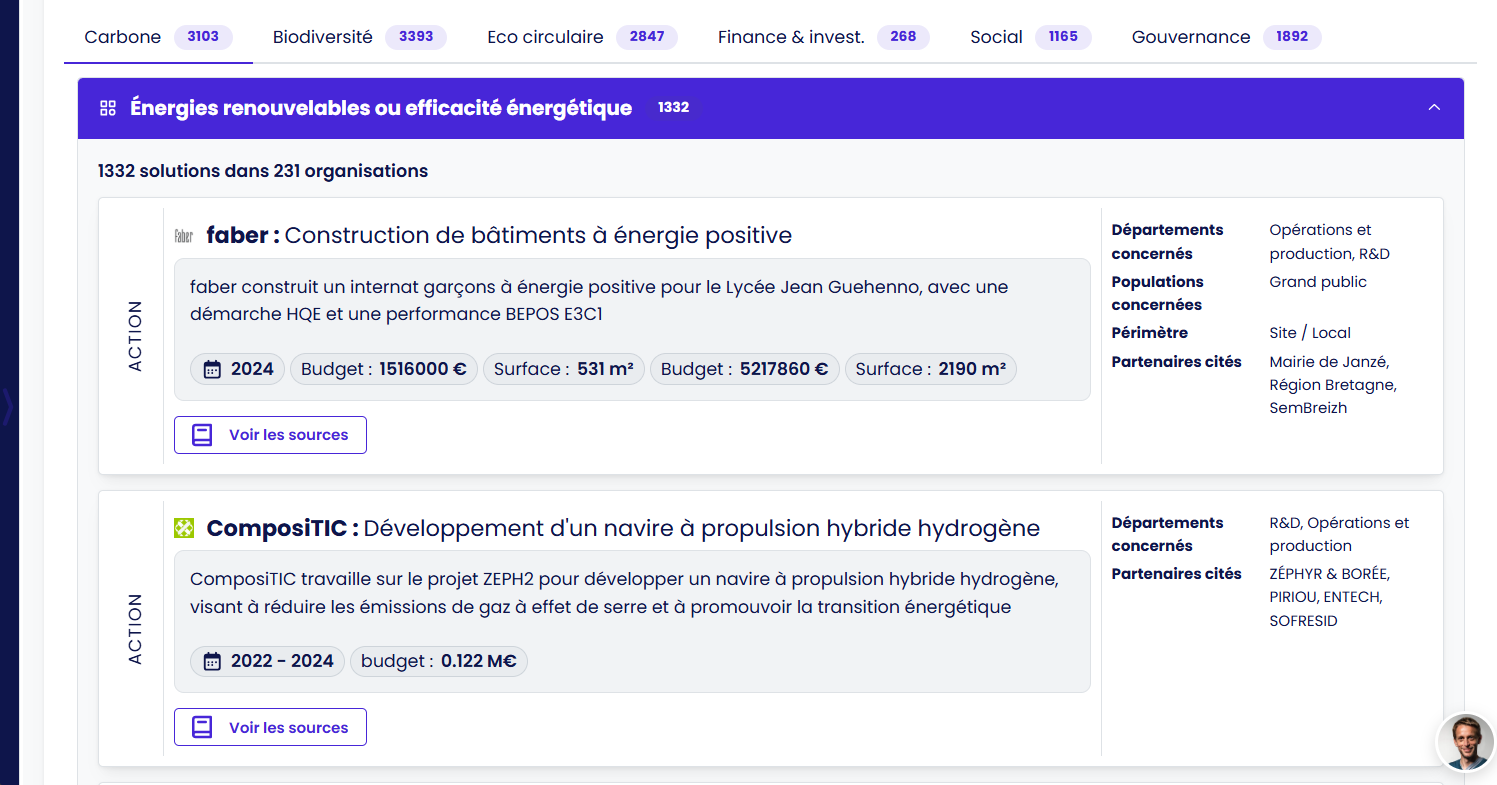Click the budget 0.122 M€ chip

[x=438, y=661]
